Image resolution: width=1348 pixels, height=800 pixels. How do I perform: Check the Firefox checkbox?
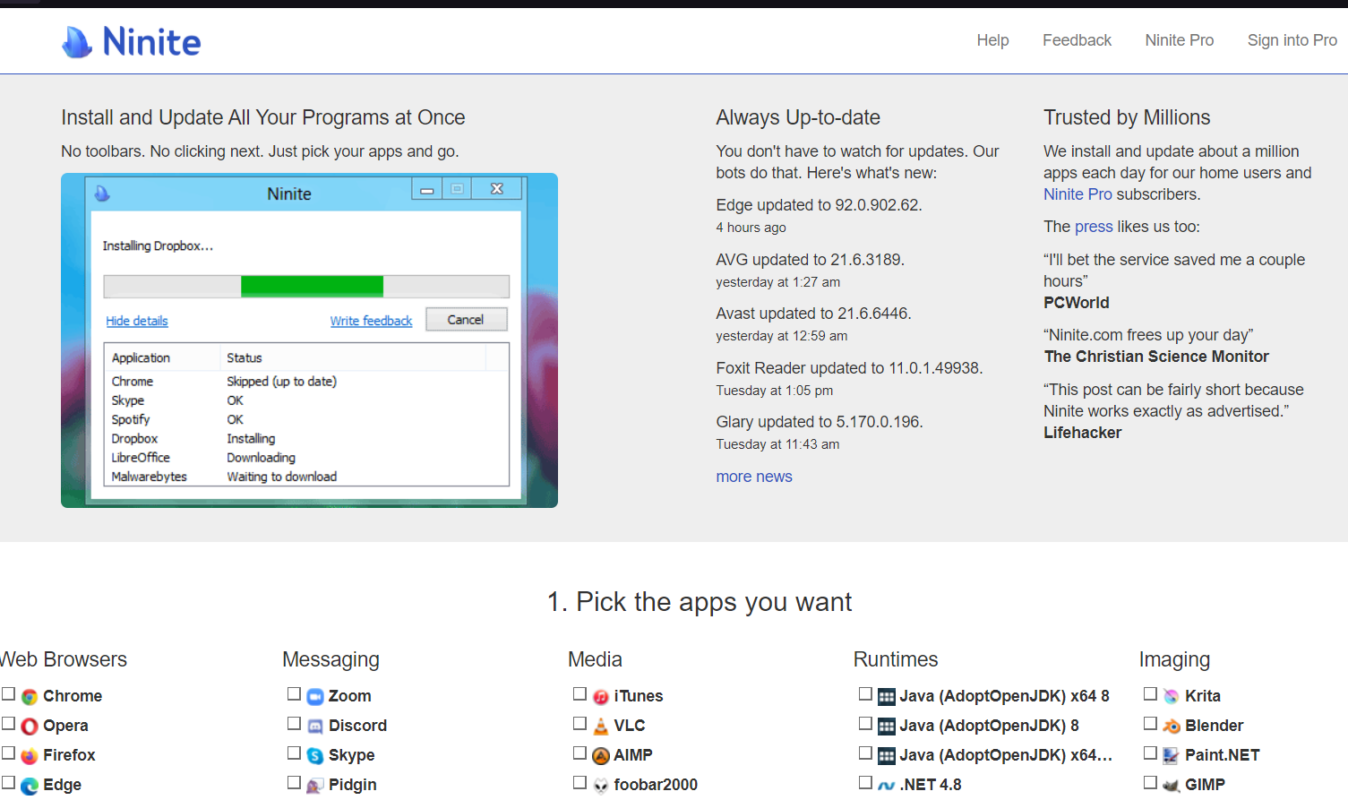(x=8, y=753)
